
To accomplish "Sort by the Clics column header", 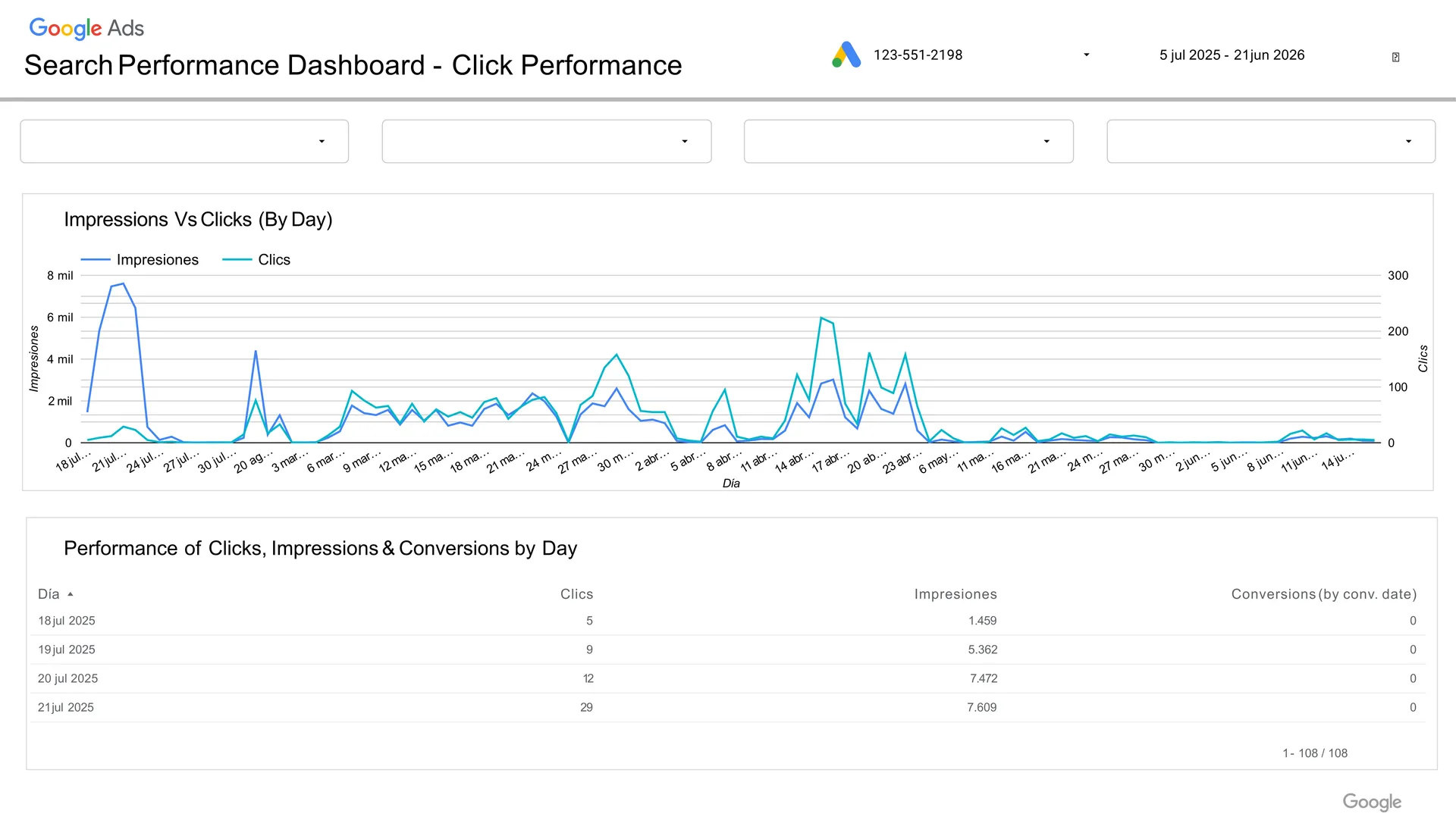I will pyautogui.click(x=576, y=594).
